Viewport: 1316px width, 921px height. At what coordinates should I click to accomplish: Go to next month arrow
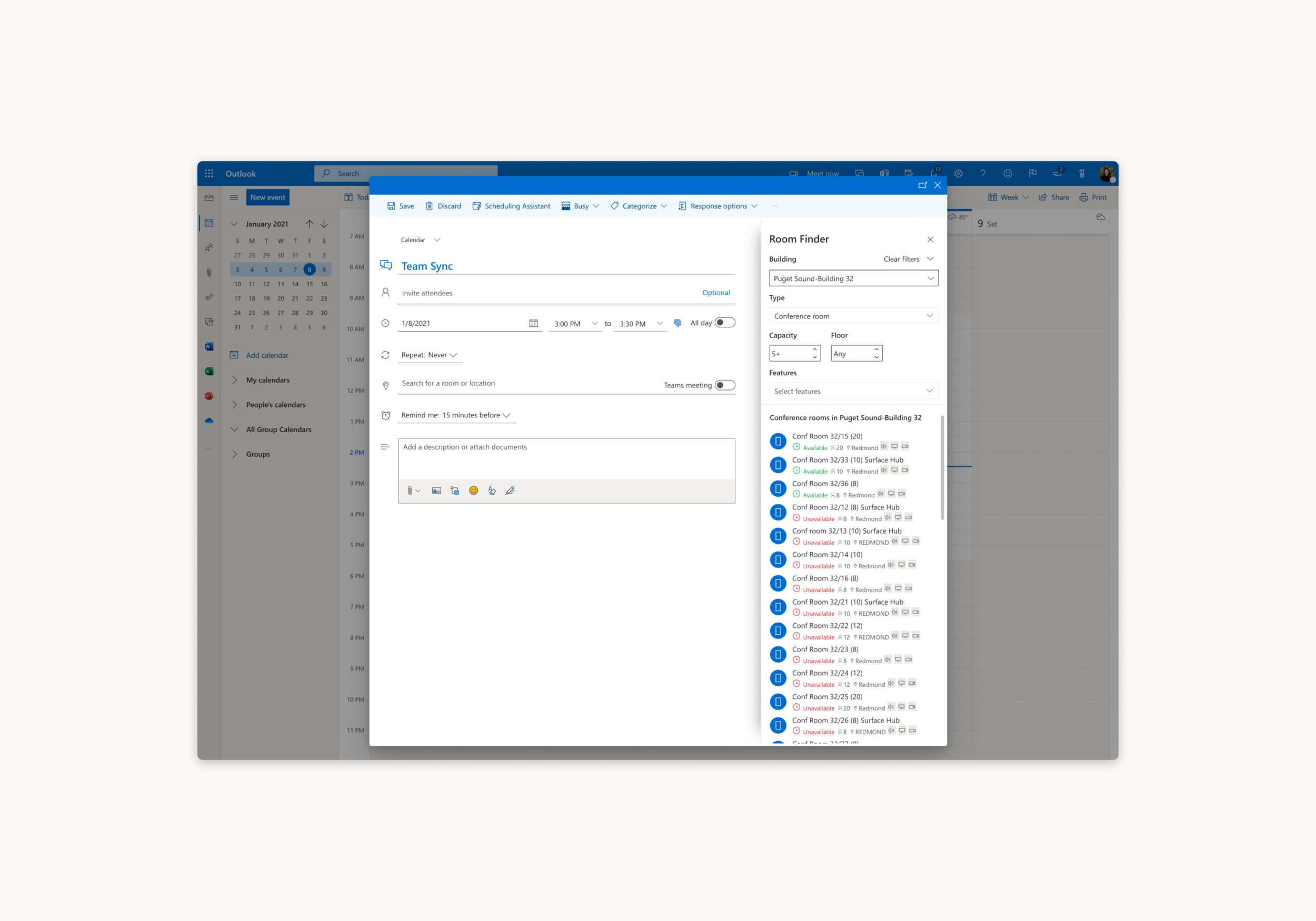coord(324,224)
